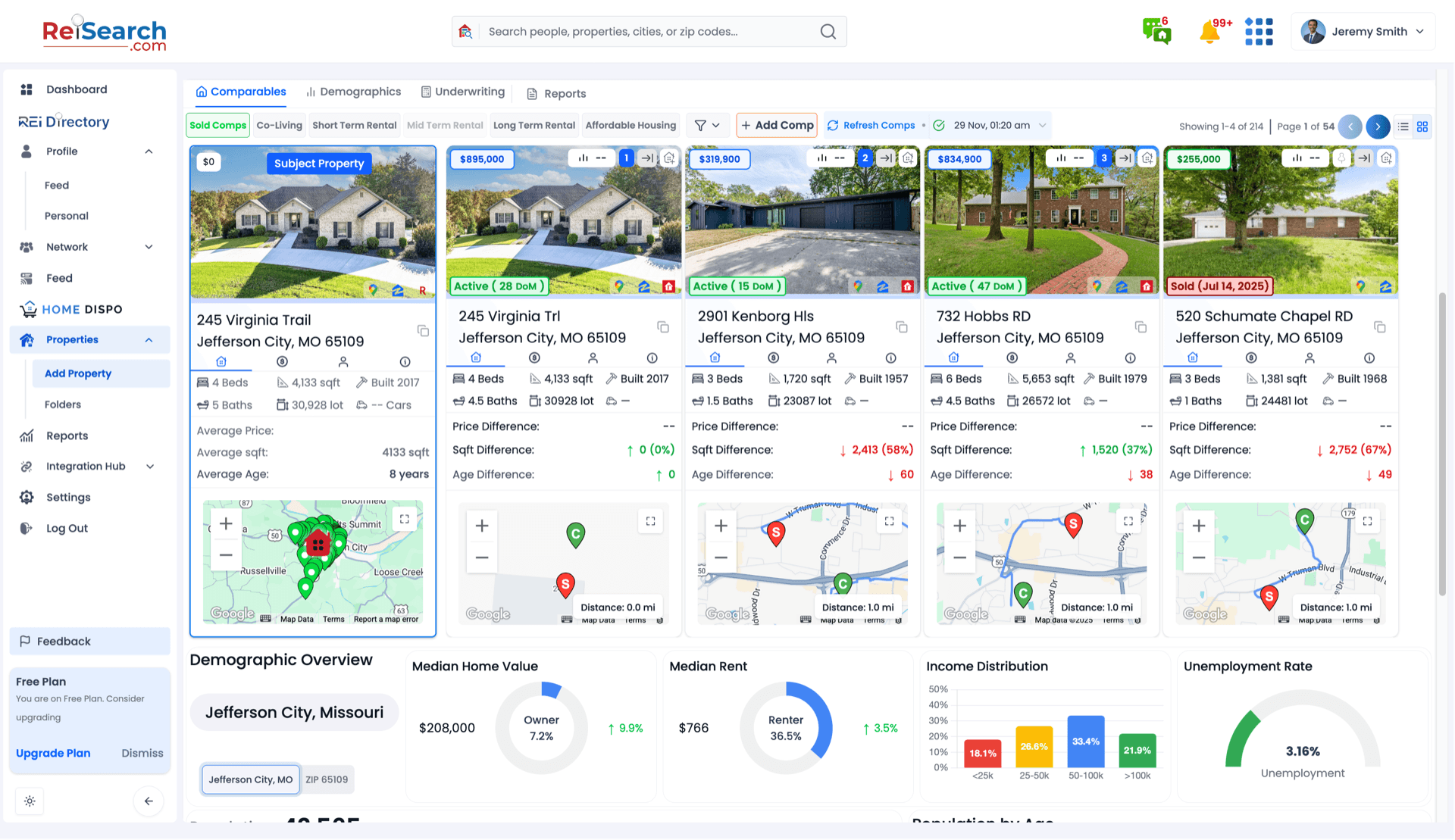Open Realtor link on 732 Hobbs RD card
This screenshot has height=840, width=1455.
1147,286
